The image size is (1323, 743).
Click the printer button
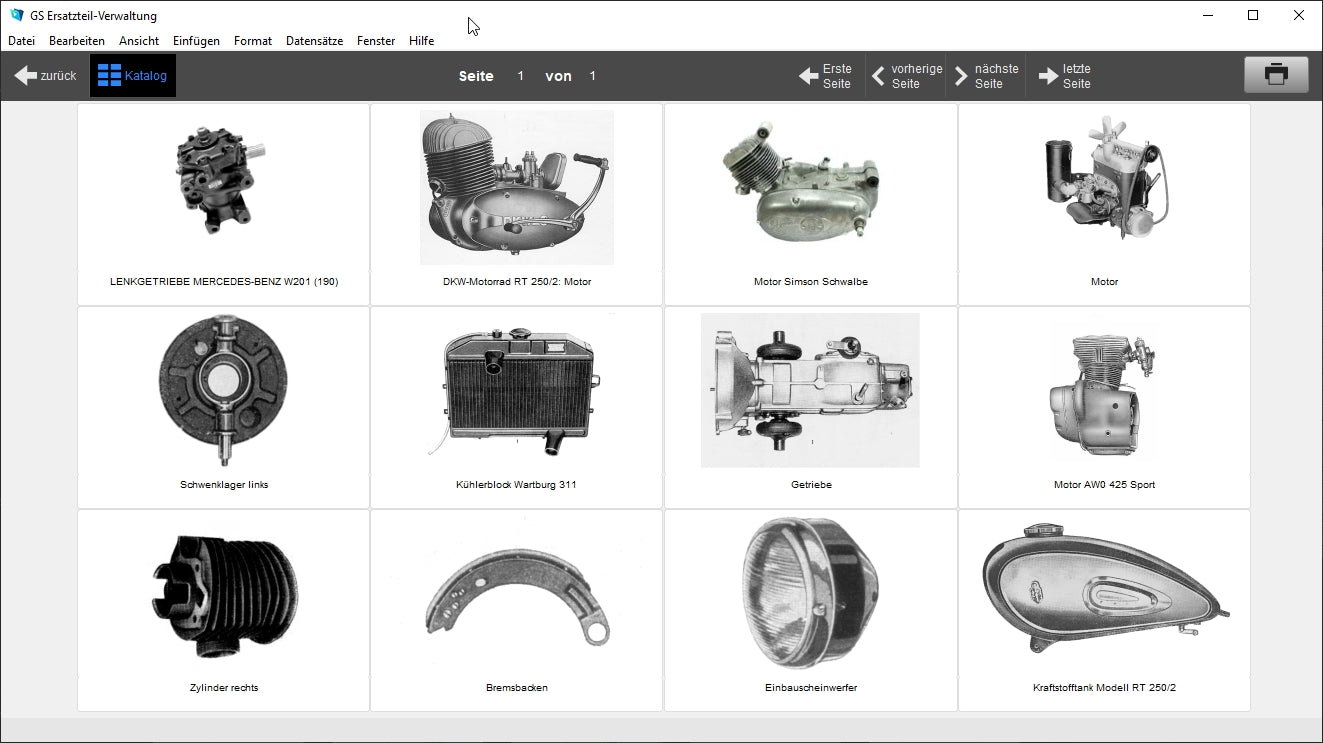(x=1275, y=75)
